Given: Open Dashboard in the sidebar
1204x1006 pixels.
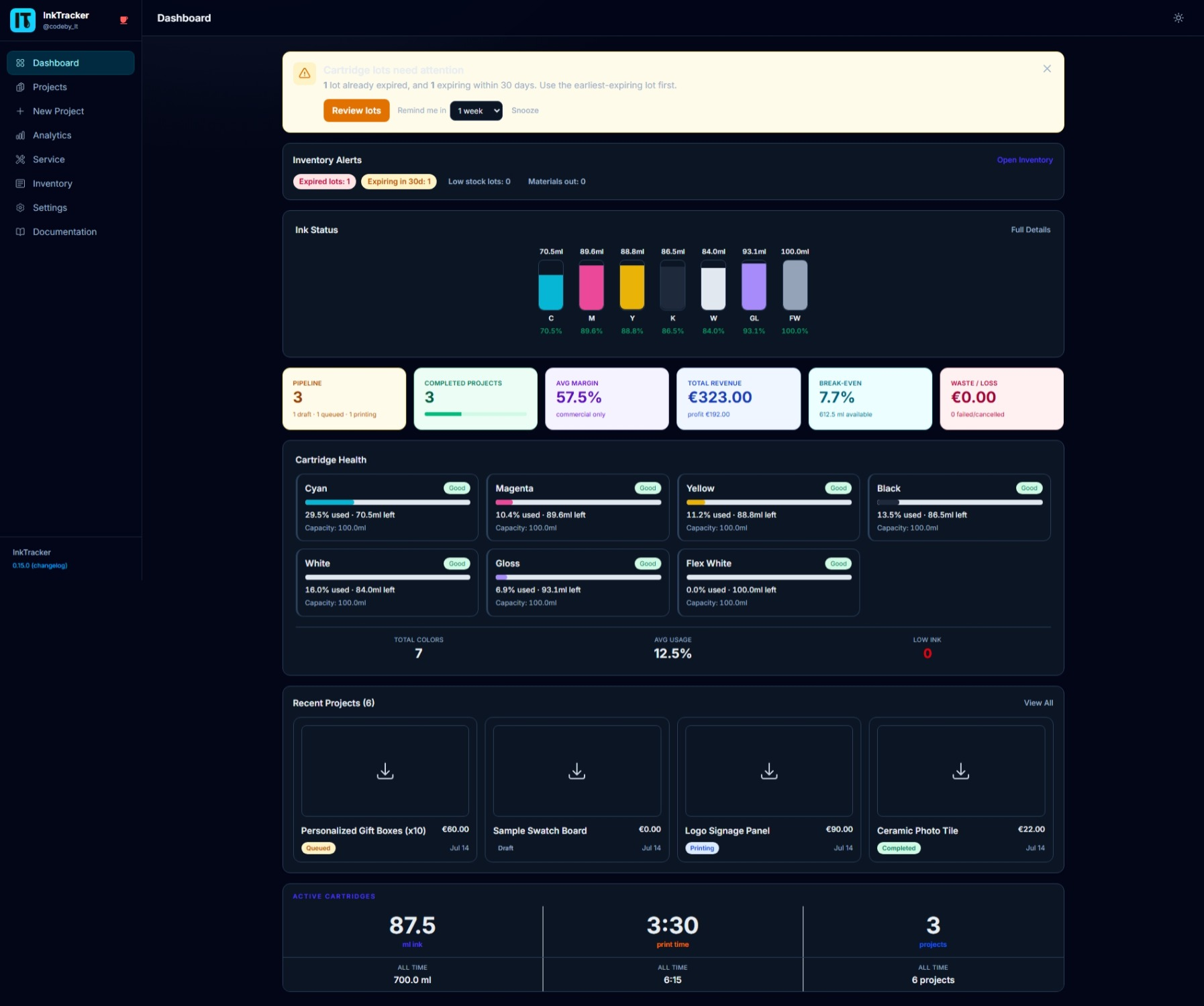Looking at the screenshot, I should [x=70, y=63].
